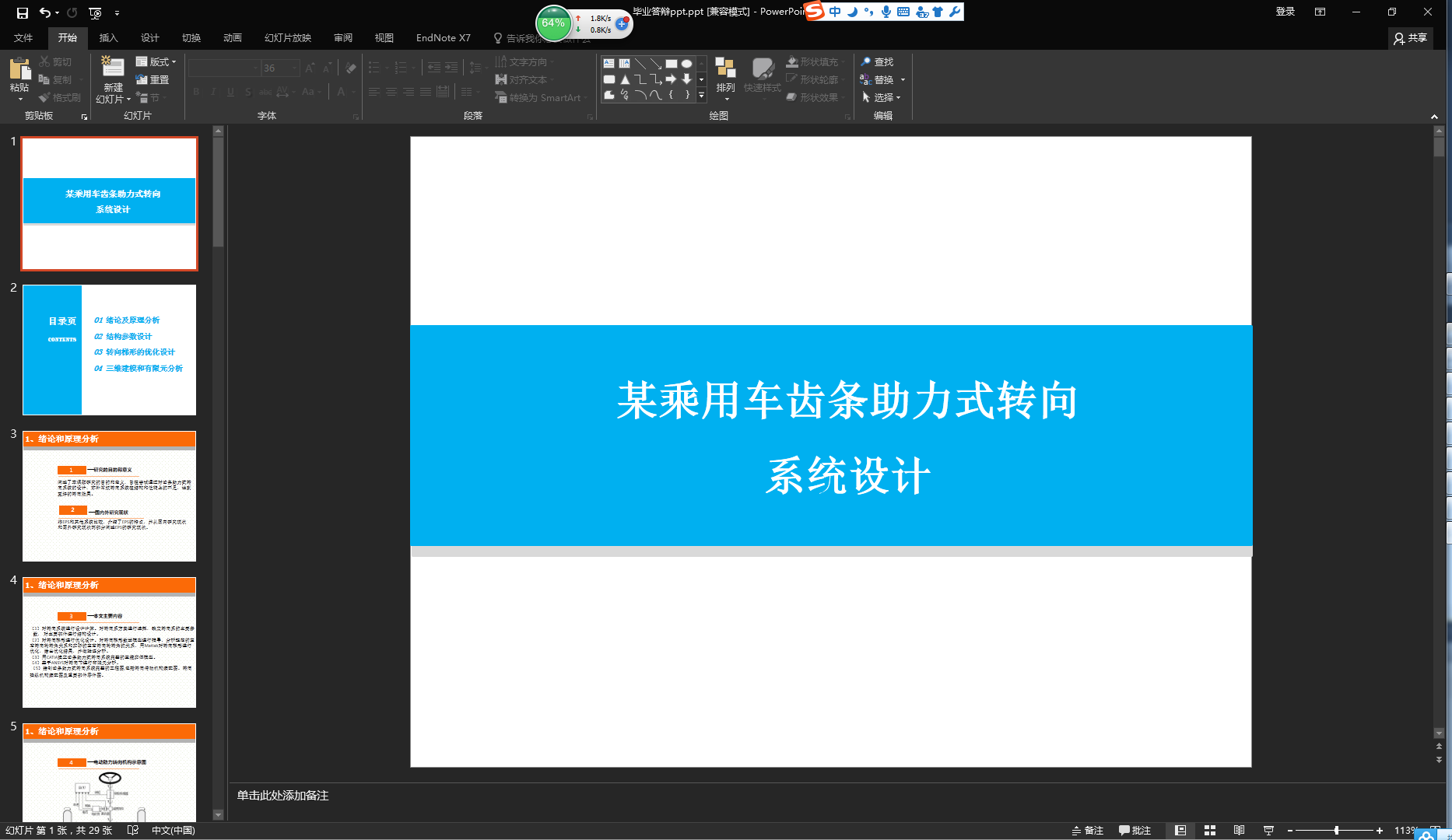
Task: Select the rounded rectangle shape
Action: 609,79
